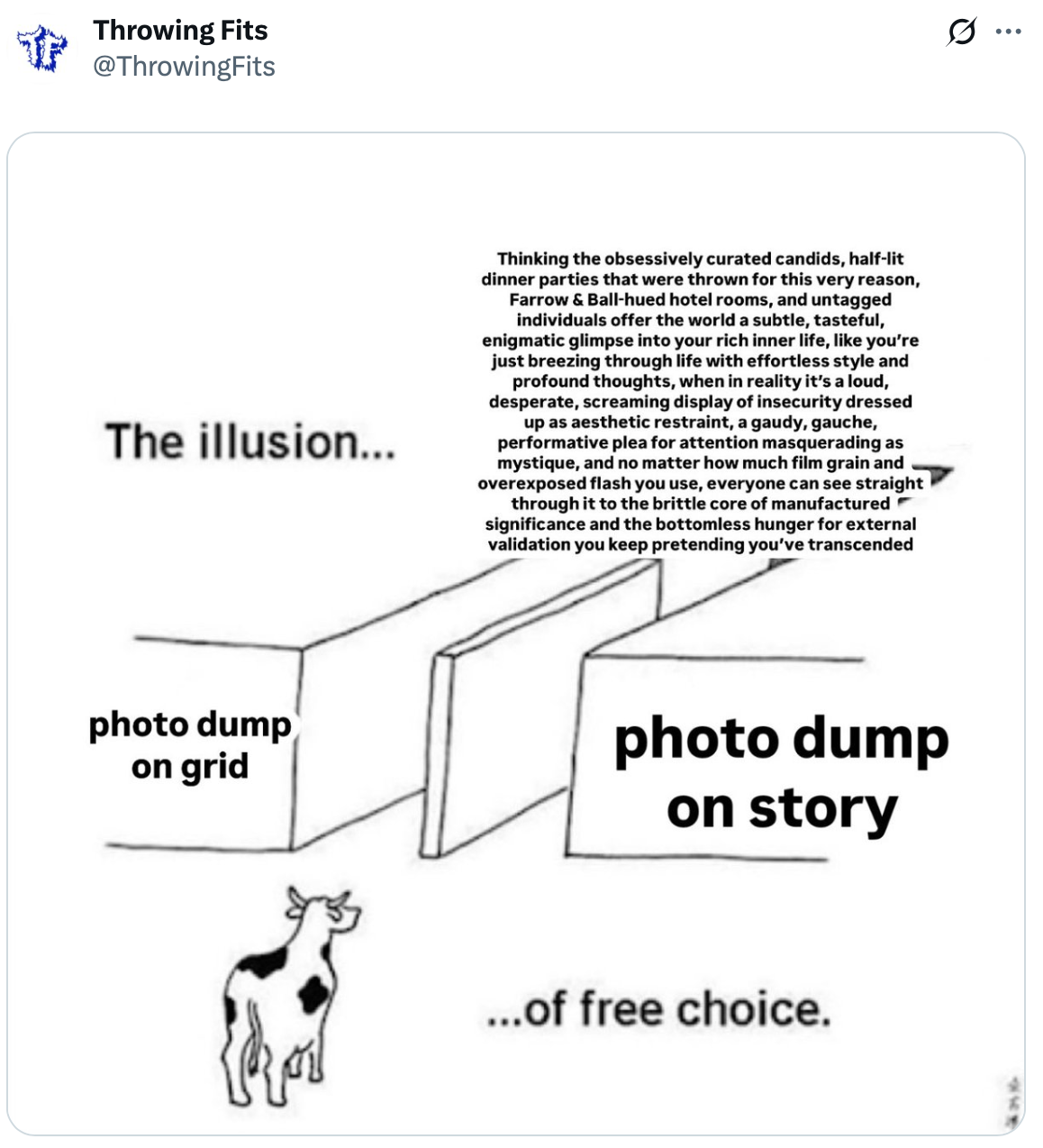
Task: Click the "Farrow & Ball-hued hotel rooms" line
Action: 700,299
